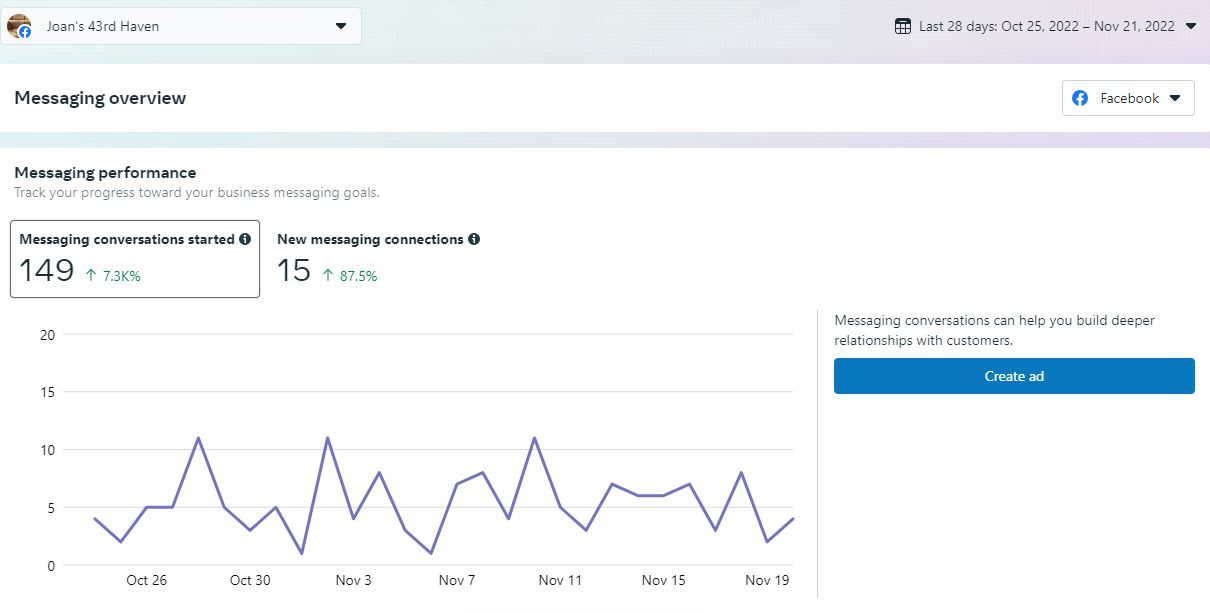Screen dimensions: 1210x613
Task: Click info icon beside Messaging conversations started
Action: (245, 240)
